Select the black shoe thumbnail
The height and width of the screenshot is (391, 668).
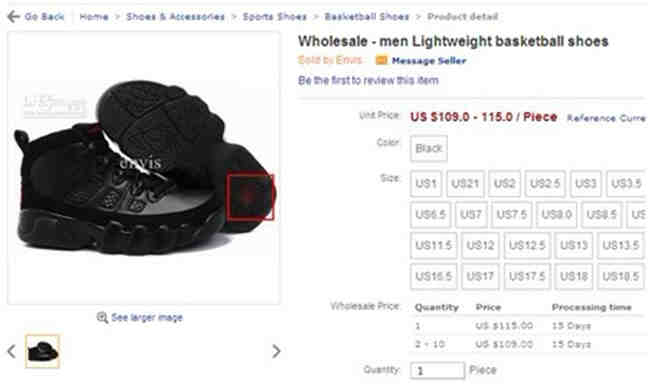coord(42,351)
